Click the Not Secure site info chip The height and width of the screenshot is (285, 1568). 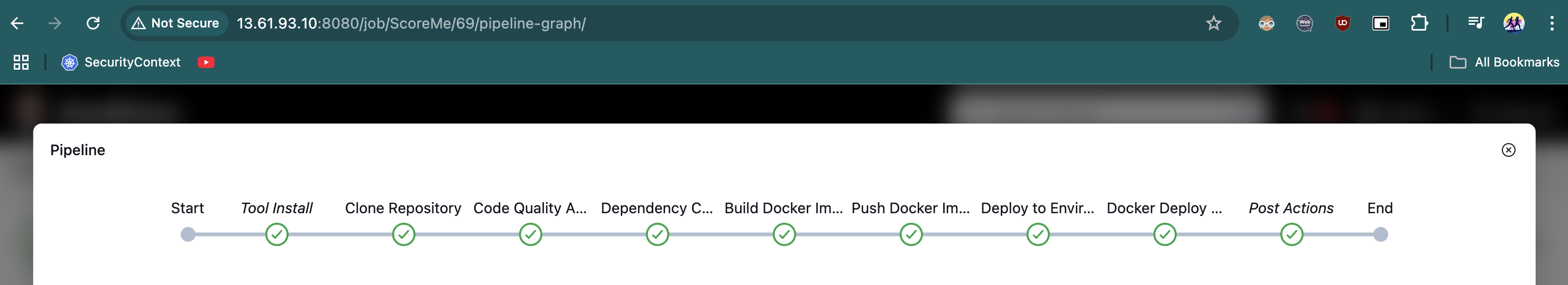176,24
